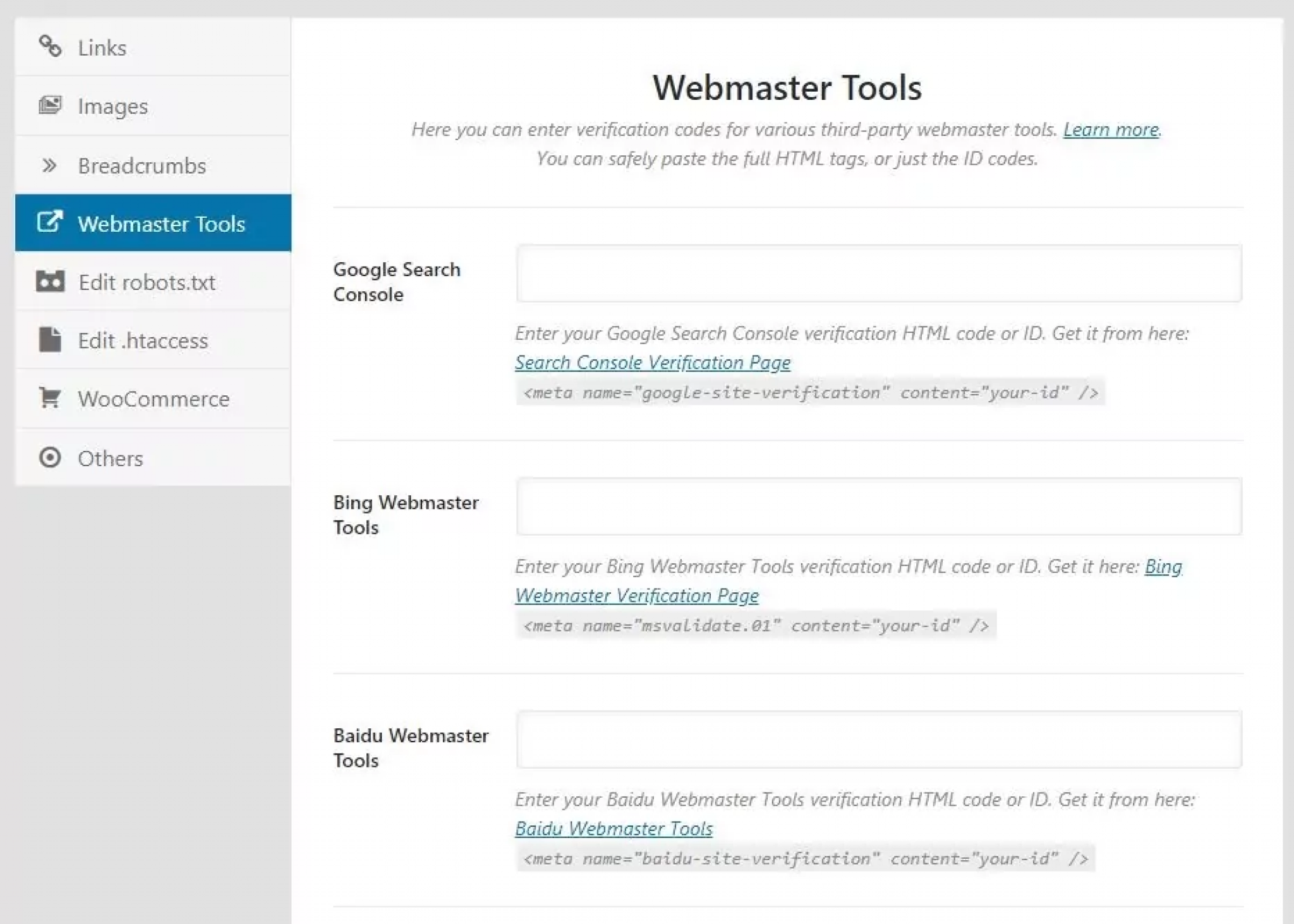Click the Edit .htaccess file icon
1294x924 pixels.
[x=50, y=339]
